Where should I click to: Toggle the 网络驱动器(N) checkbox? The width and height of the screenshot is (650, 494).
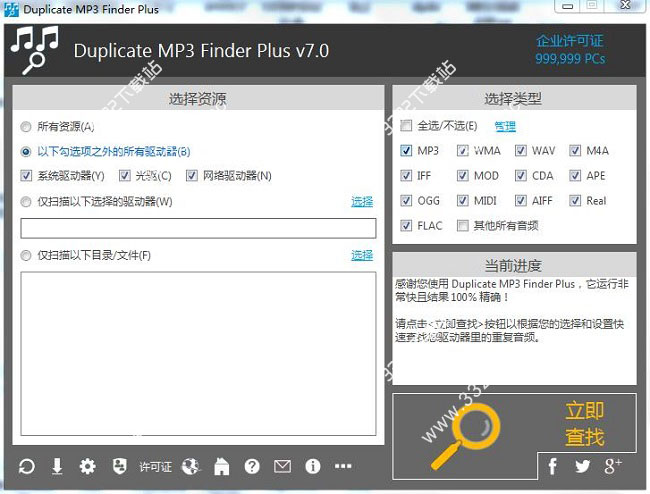pyautogui.click(x=192, y=176)
